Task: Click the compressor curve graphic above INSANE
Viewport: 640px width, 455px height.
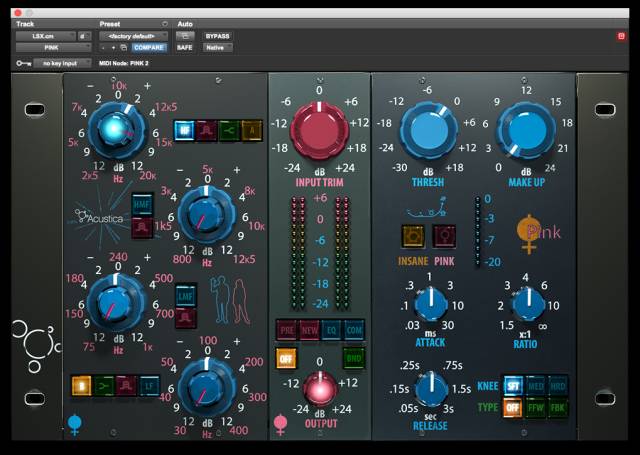Action: (426, 208)
